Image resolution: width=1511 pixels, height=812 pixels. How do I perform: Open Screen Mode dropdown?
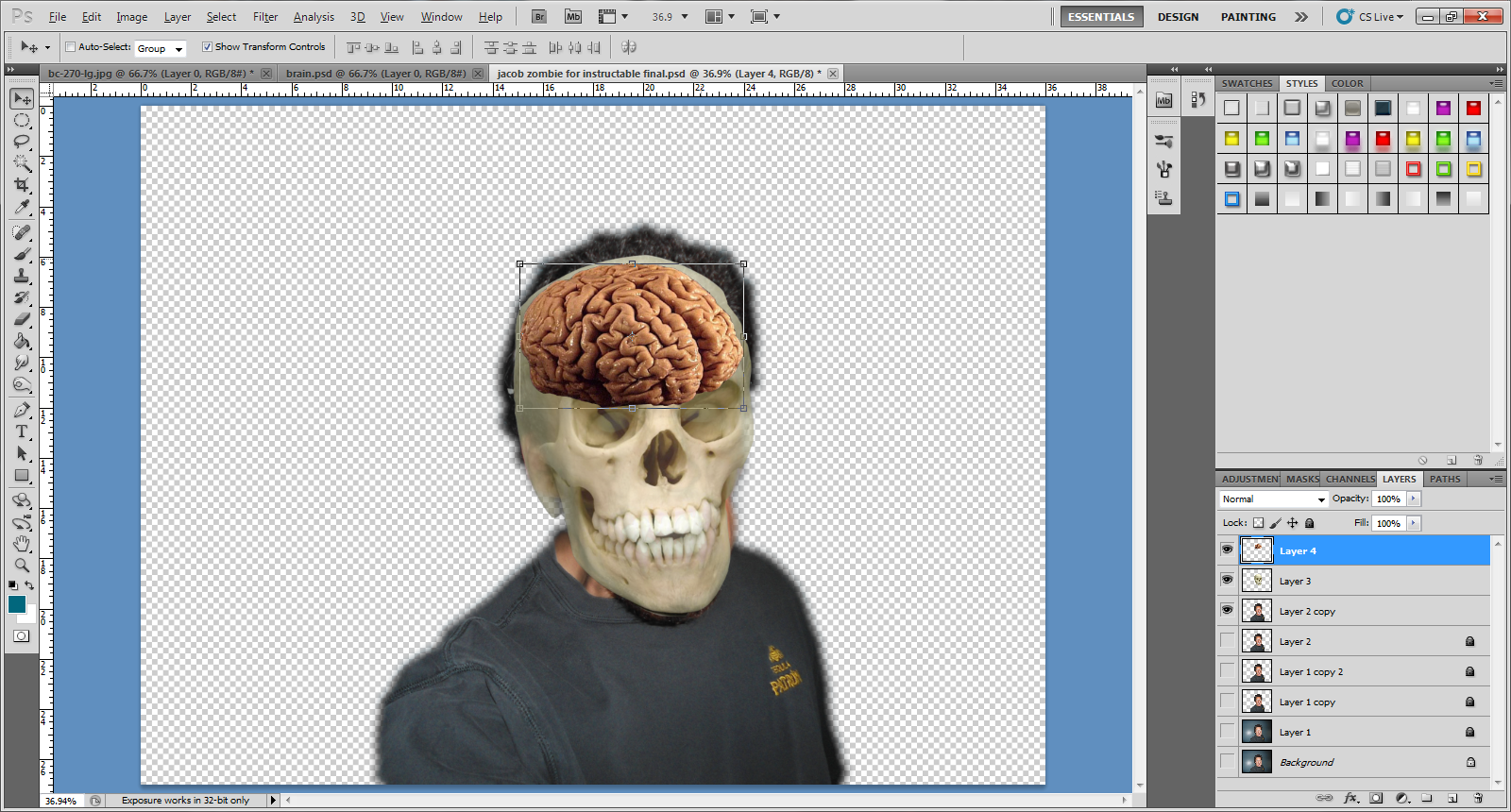[x=765, y=16]
